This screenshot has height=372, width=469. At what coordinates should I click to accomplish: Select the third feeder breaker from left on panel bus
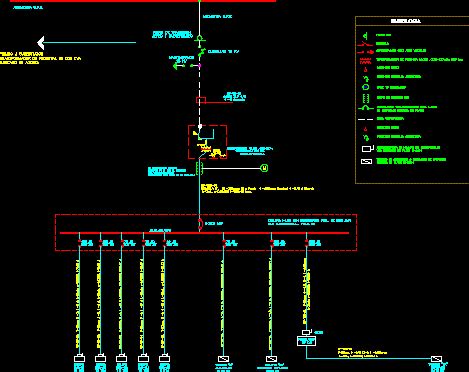pyautogui.click(x=122, y=243)
